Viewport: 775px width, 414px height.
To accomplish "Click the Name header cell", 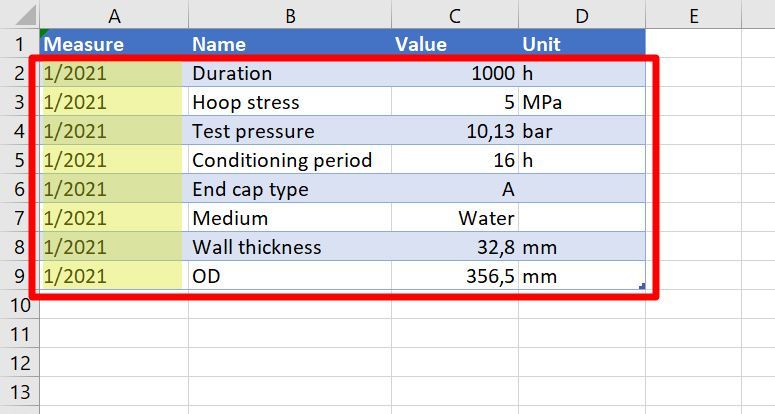I will pyautogui.click(x=290, y=43).
